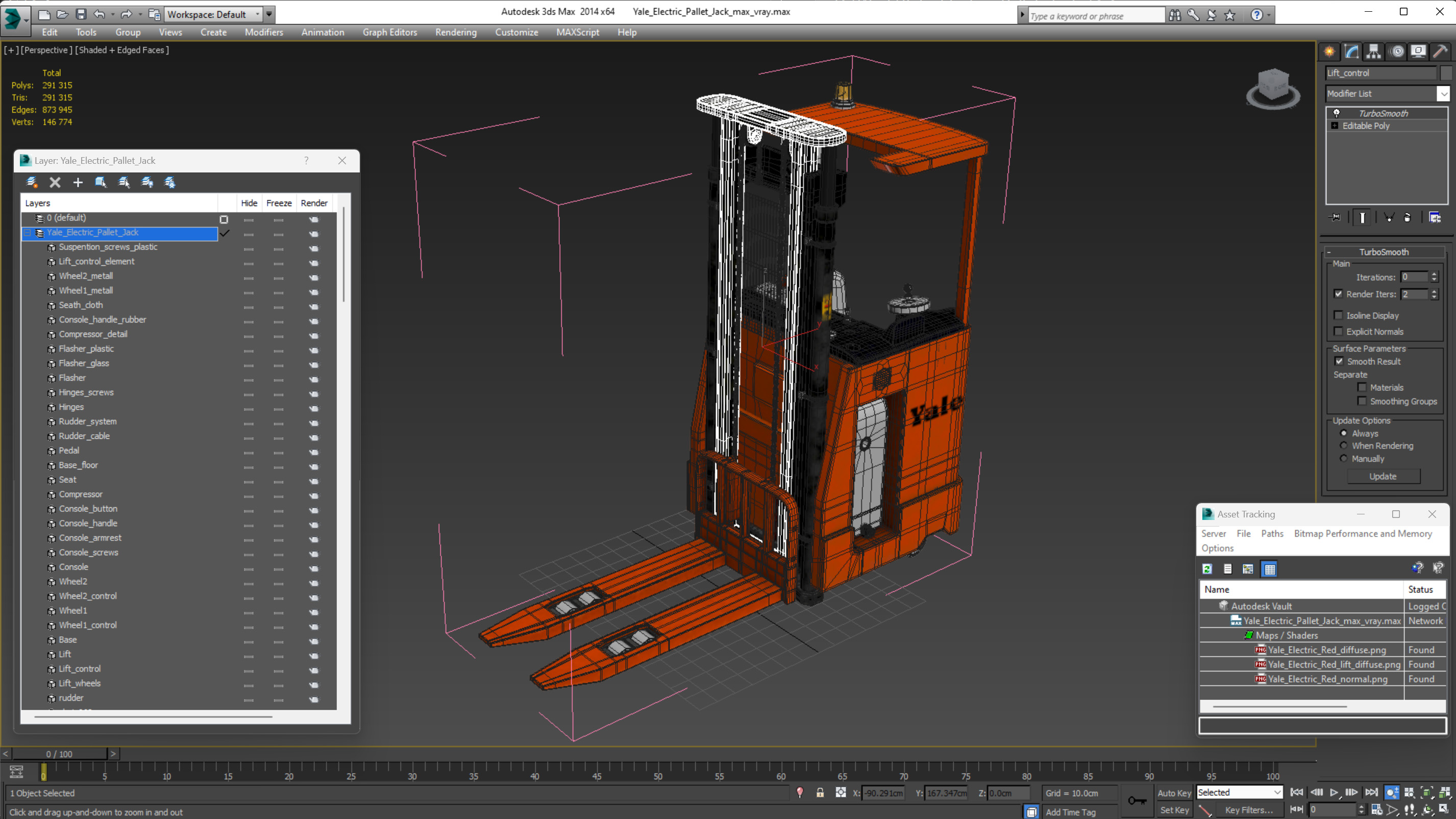The height and width of the screenshot is (819, 1456).
Task: Click the time slider handle showing 0 / 100
Action: [x=59, y=754]
